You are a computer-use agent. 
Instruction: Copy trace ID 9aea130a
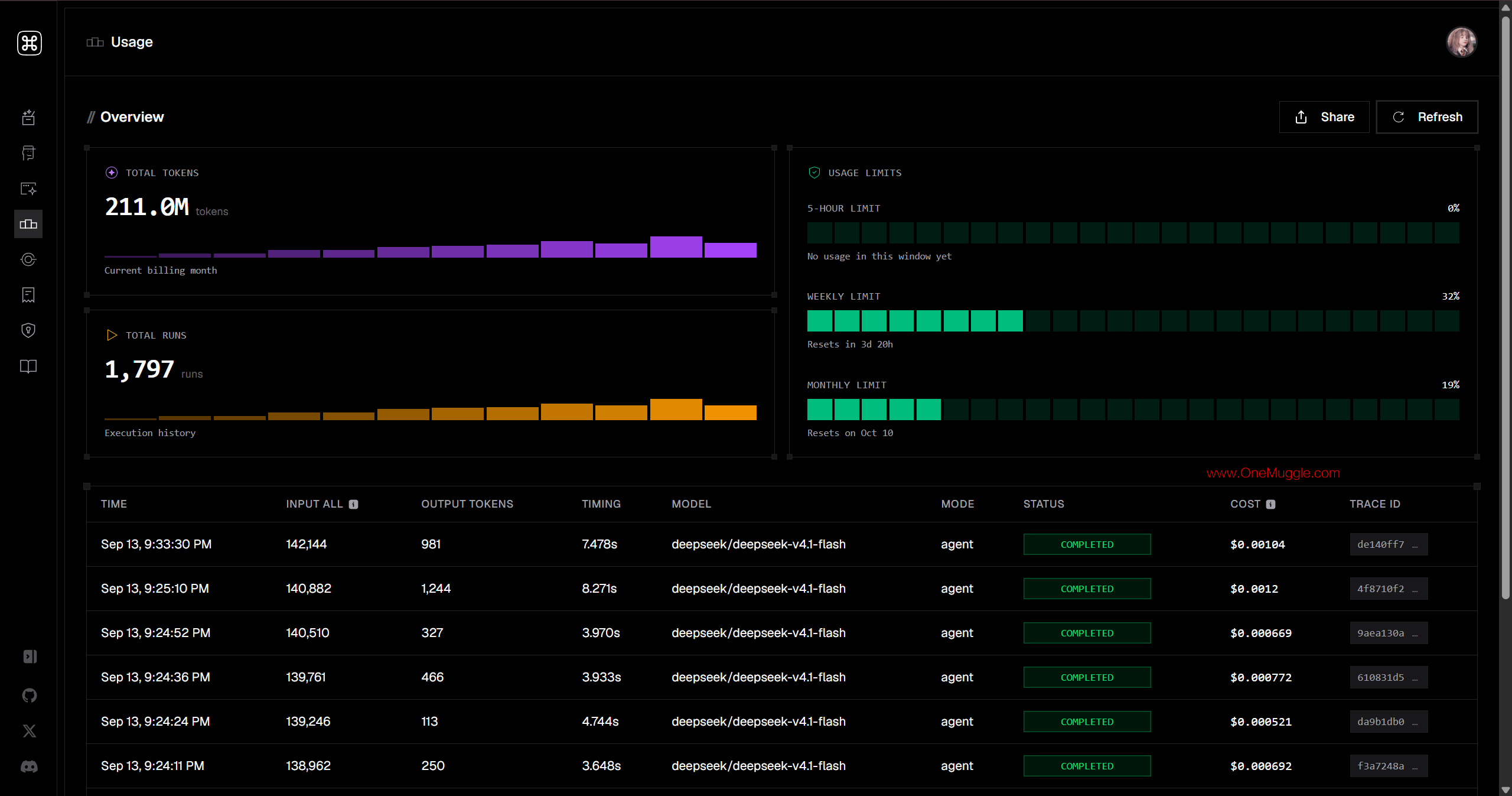click(1389, 633)
